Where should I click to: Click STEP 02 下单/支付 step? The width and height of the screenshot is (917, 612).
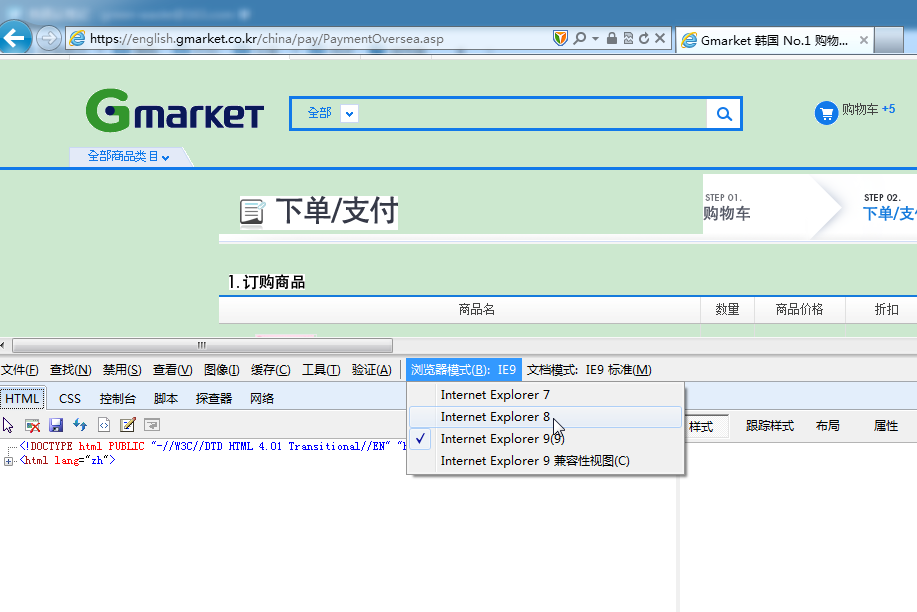coord(890,207)
